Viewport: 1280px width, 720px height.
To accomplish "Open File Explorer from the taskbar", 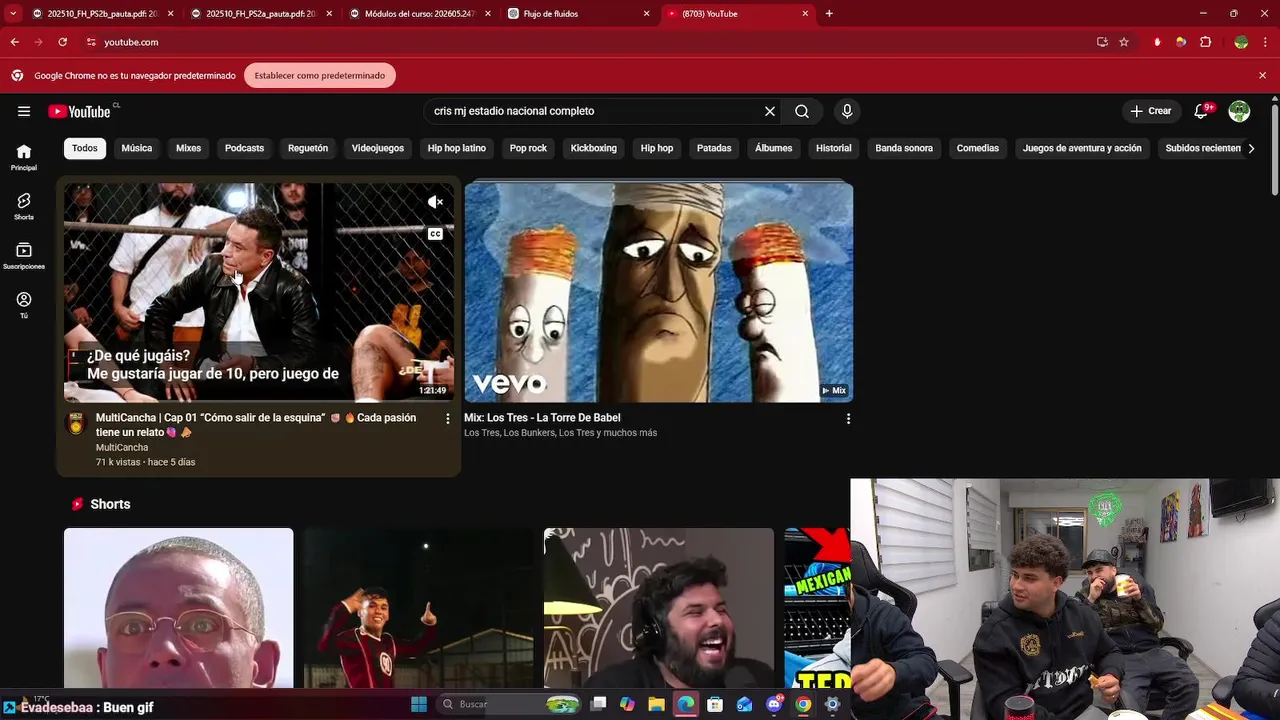I will coord(657,704).
